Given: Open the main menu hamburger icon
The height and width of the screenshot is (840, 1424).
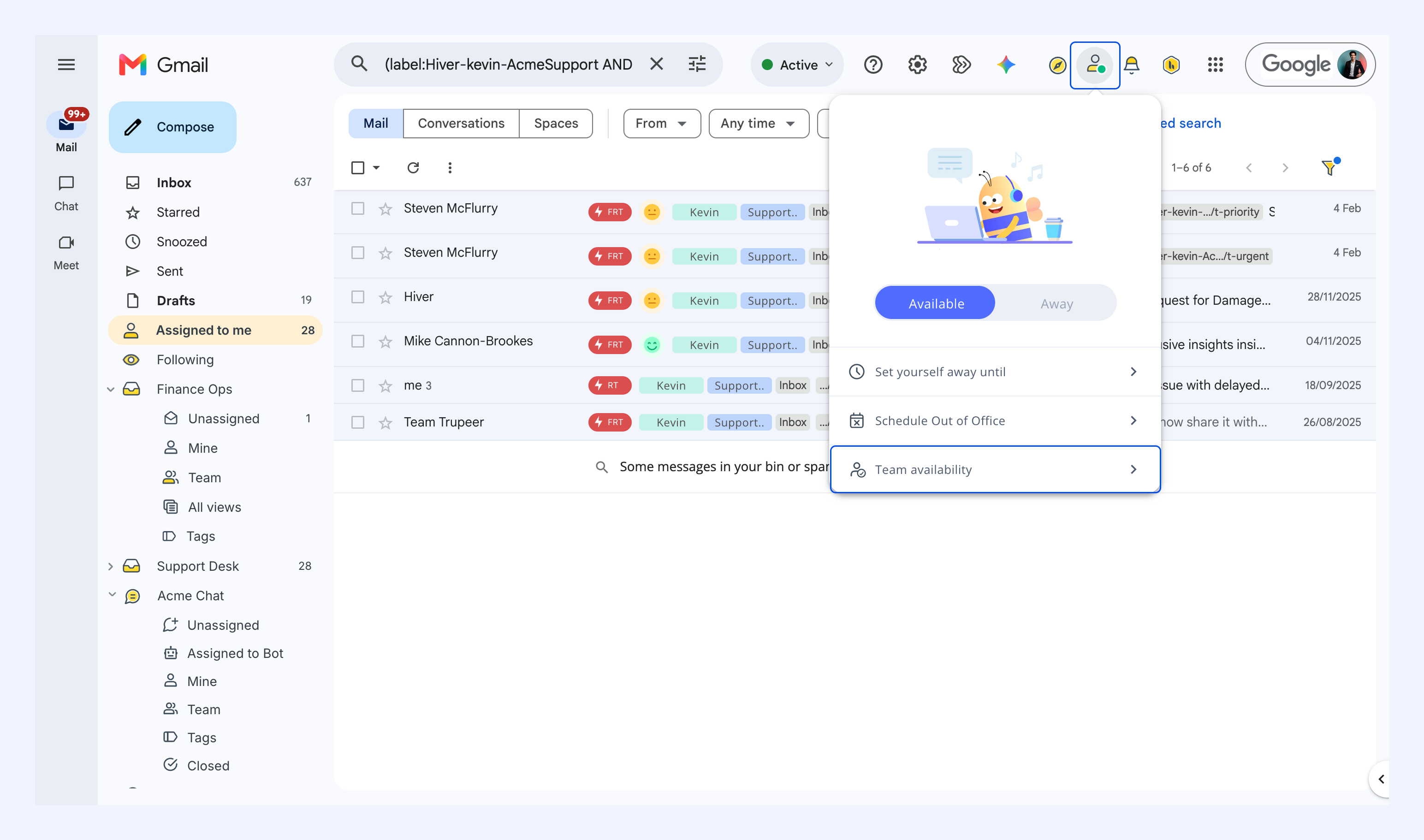Looking at the screenshot, I should click(x=66, y=65).
